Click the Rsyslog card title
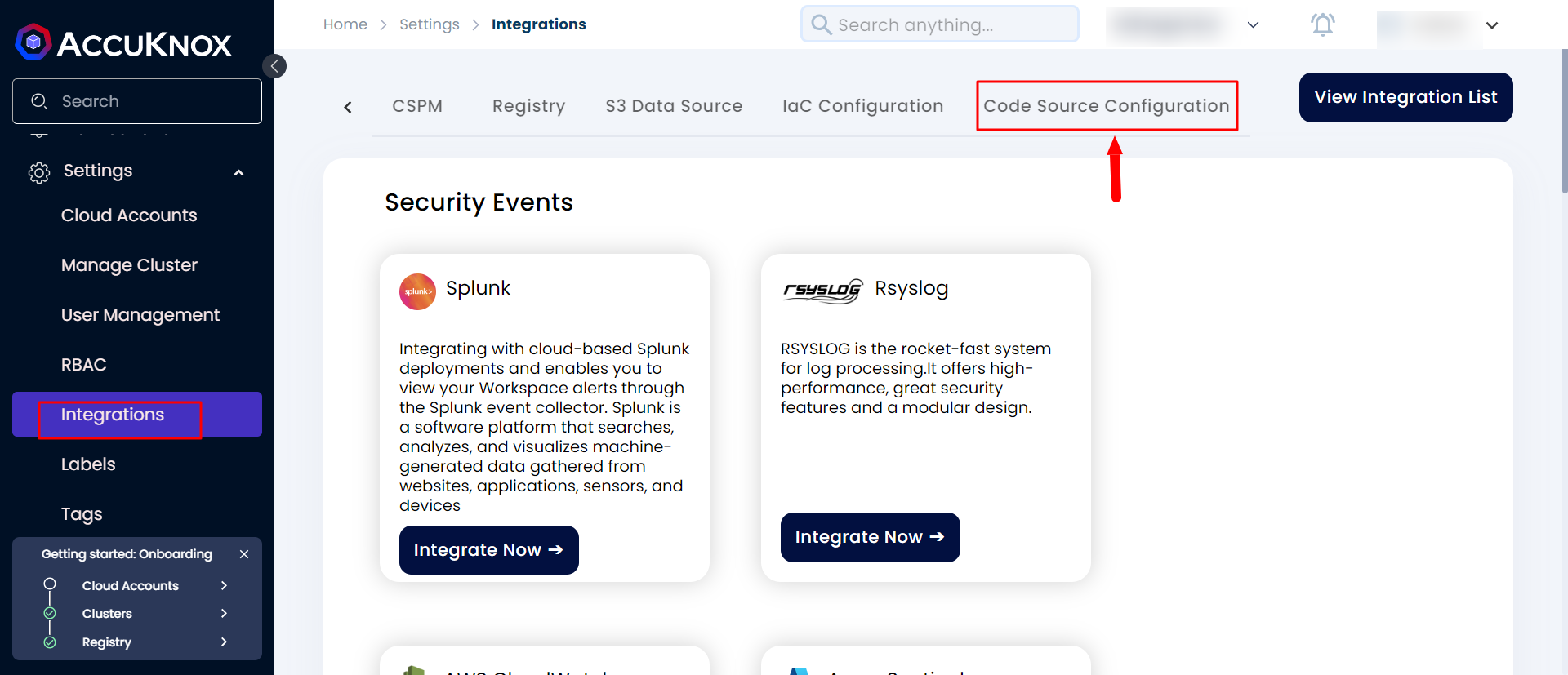This screenshot has width=1568, height=675. (911, 288)
